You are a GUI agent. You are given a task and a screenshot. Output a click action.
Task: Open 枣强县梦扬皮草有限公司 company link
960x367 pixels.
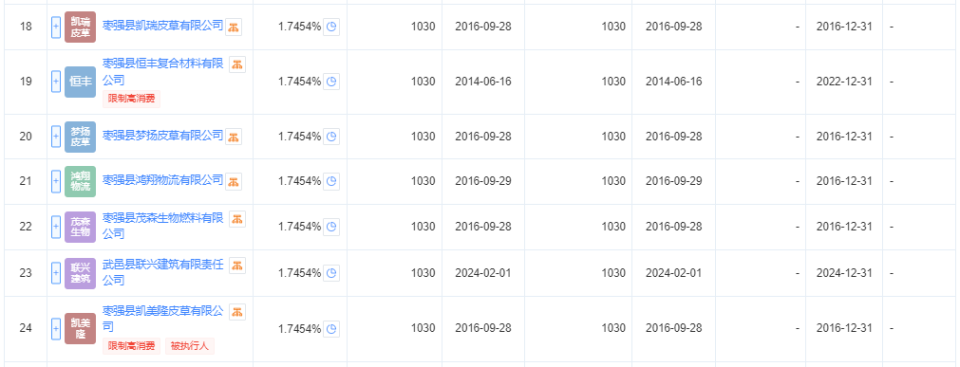pyautogui.click(x=163, y=135)
